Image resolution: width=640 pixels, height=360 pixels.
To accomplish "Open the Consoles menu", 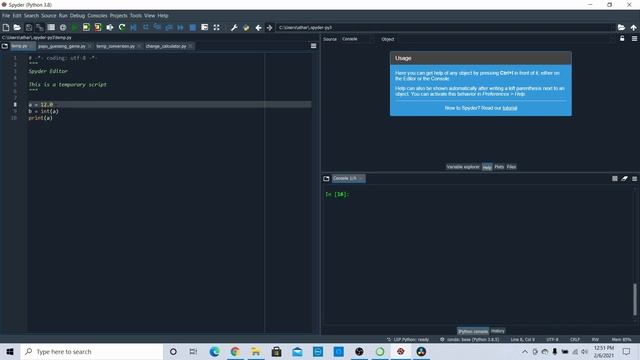I will click(97, 16).
